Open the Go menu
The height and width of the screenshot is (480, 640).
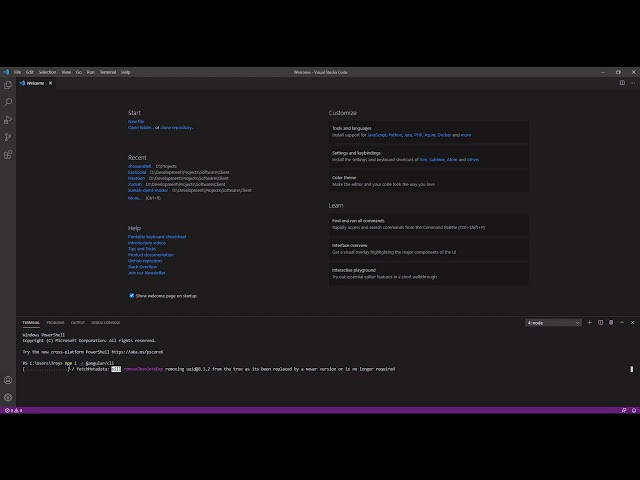(79, 72)
